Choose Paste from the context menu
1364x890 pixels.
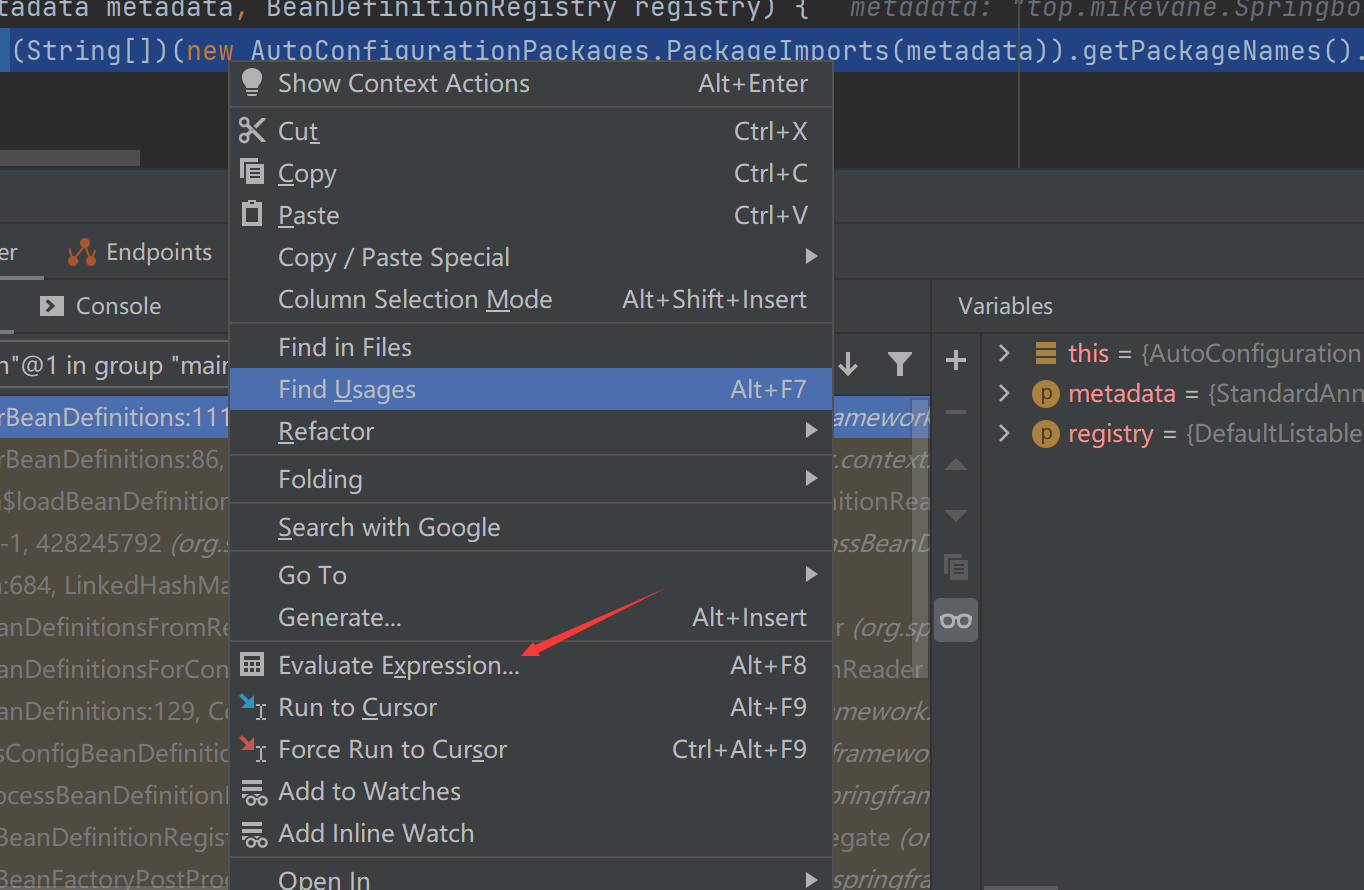pos(531,215)
